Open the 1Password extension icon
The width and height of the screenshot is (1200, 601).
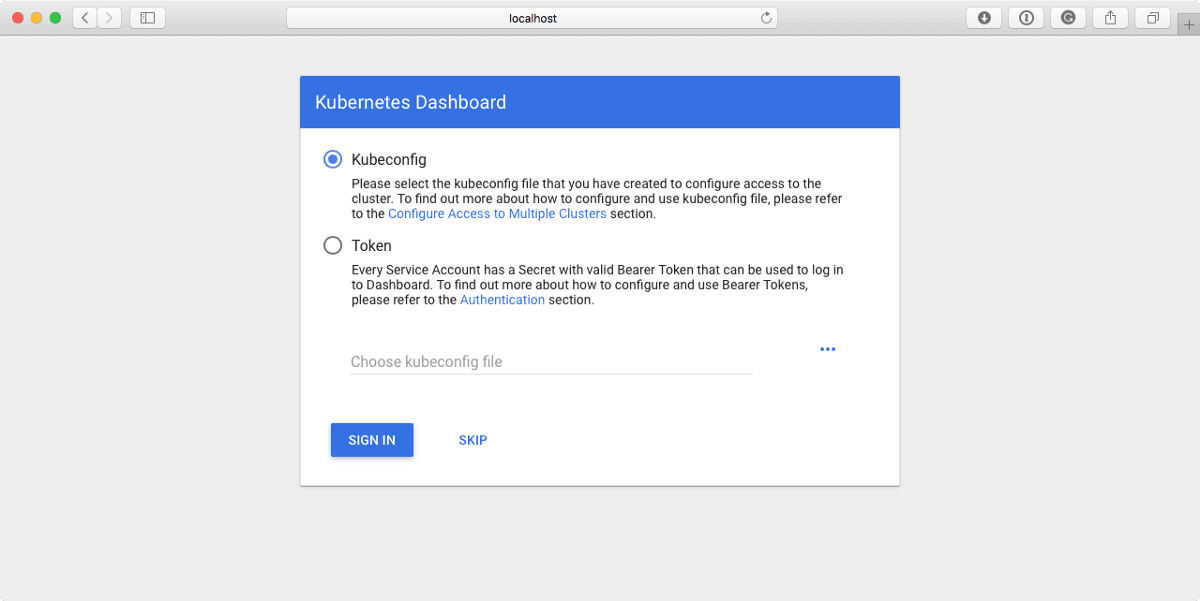pos(1026,17)
